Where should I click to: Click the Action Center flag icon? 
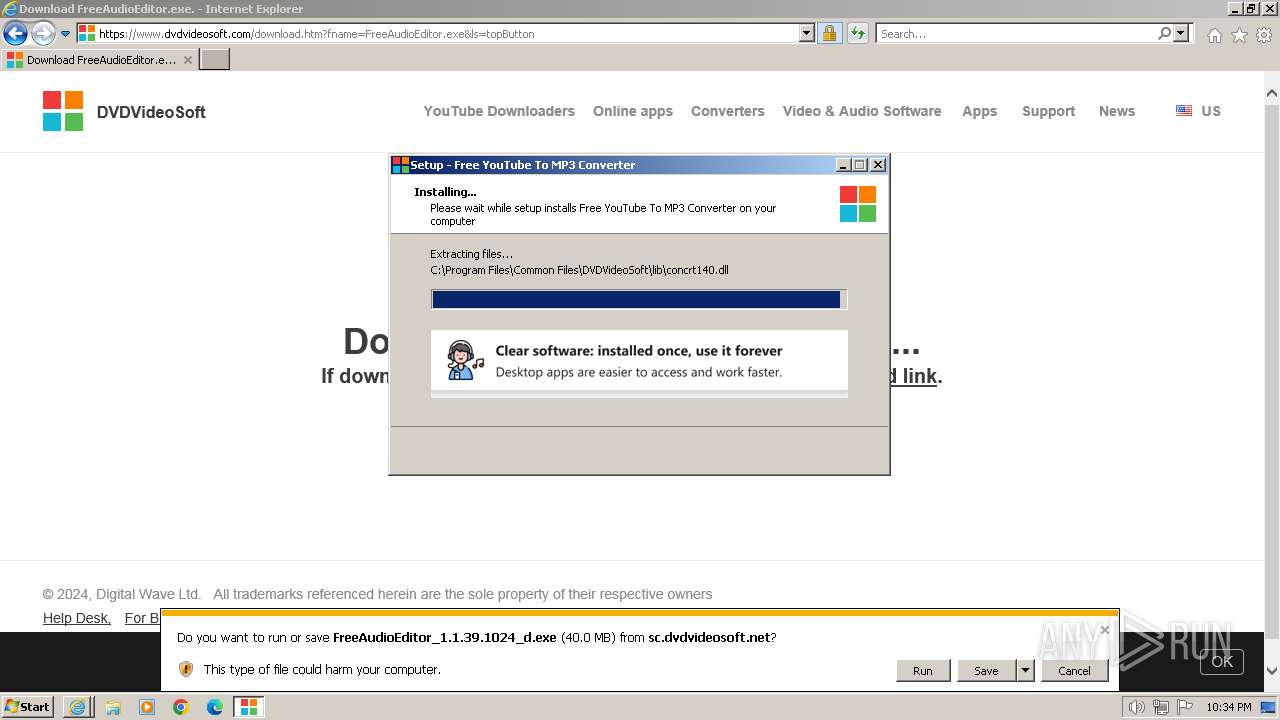tap(1184, 707)
